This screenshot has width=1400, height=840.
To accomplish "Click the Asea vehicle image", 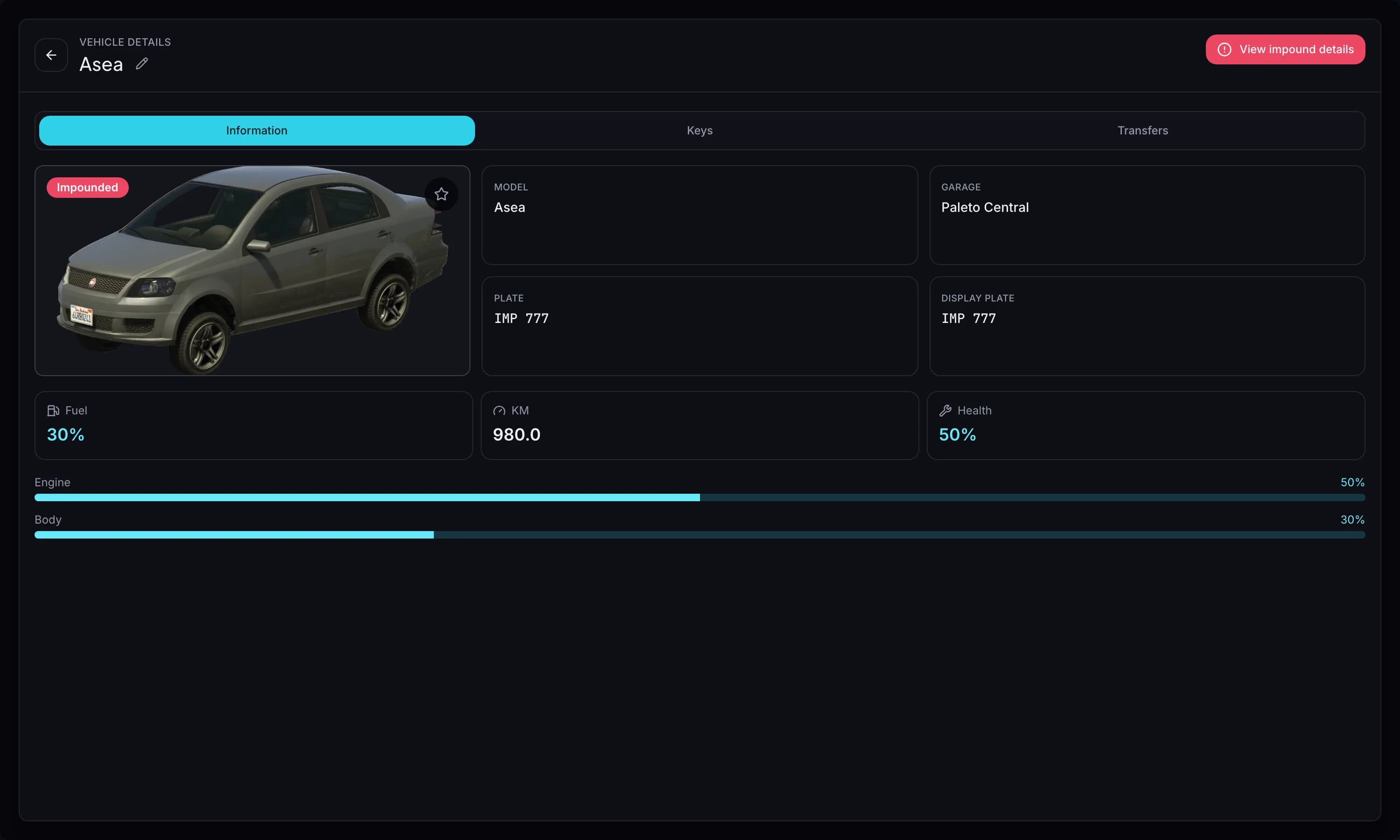I will coord(252,271).
